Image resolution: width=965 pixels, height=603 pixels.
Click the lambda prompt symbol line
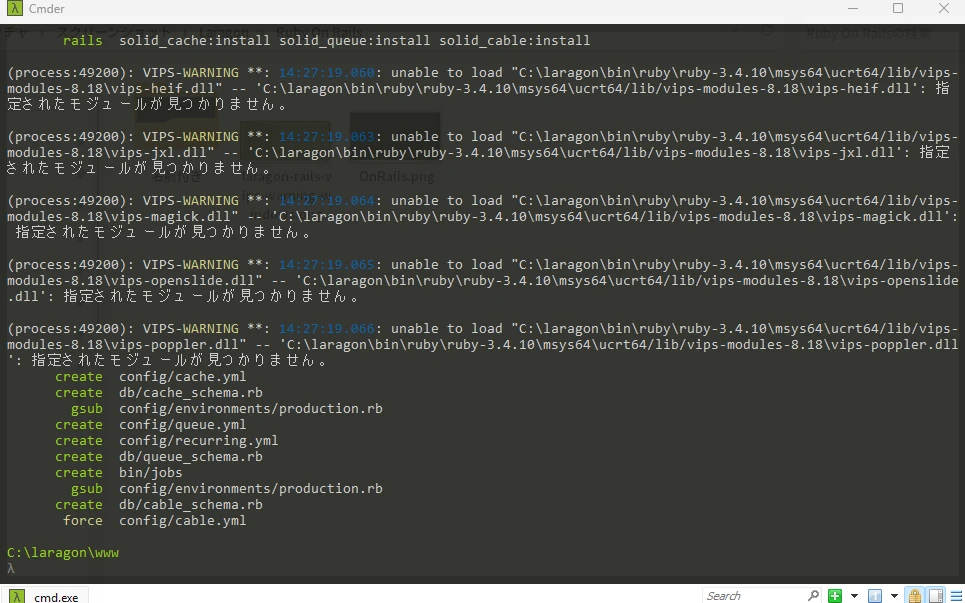coord(10,569)
